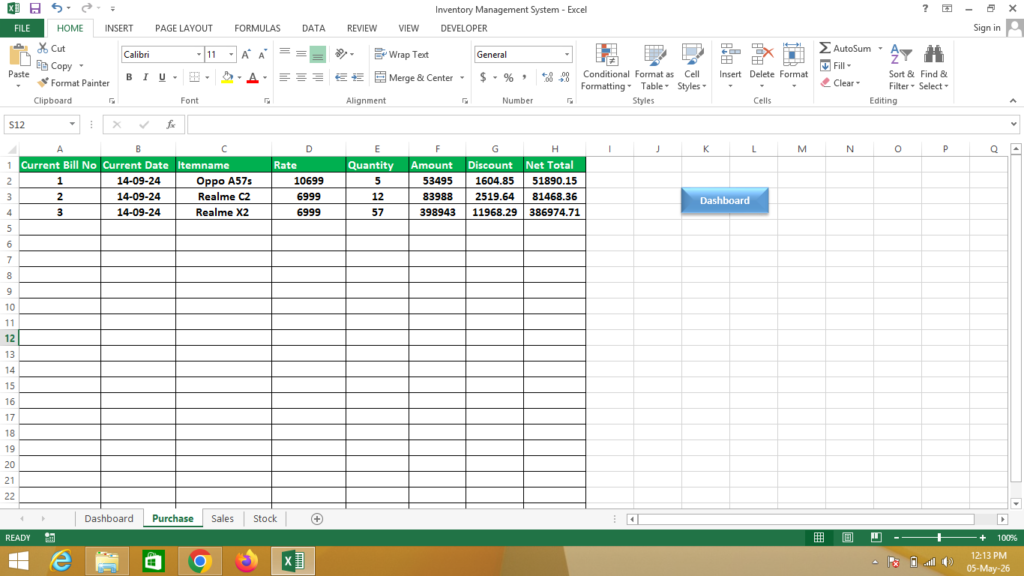Screen dimensions: 1024x576
Task: Save the workbook with the floppy icon
Action: (35, 8)
